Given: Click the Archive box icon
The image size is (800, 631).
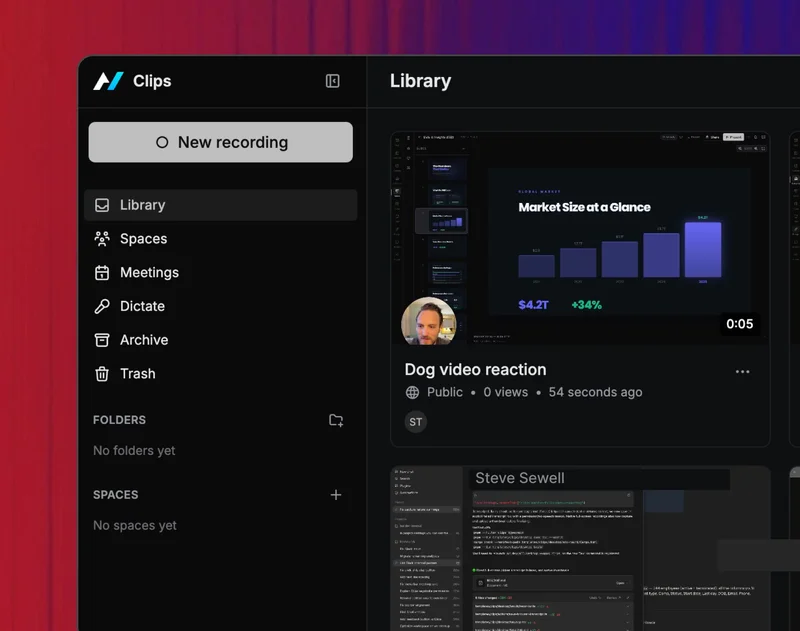Looking at the screenshot, I should (102, 340).
